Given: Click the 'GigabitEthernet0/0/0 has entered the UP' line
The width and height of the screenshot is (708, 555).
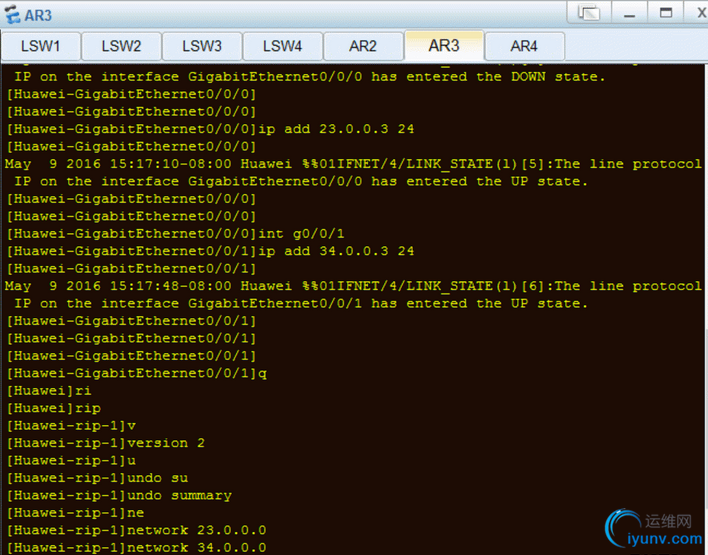Looking at the screenshot, I should click(301, 182).
